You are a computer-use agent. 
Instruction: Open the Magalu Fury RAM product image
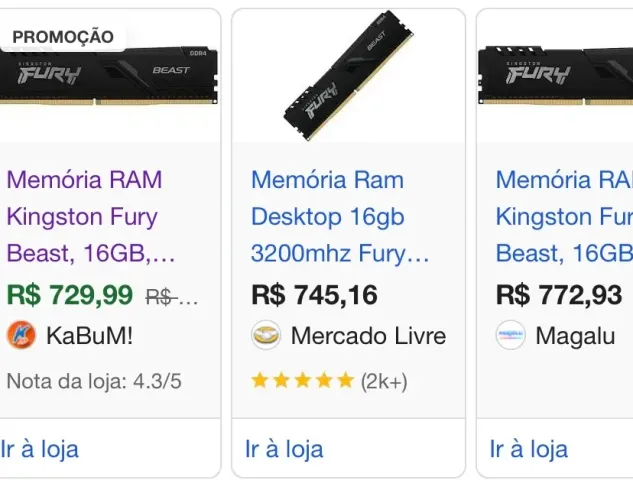(555, 76)
